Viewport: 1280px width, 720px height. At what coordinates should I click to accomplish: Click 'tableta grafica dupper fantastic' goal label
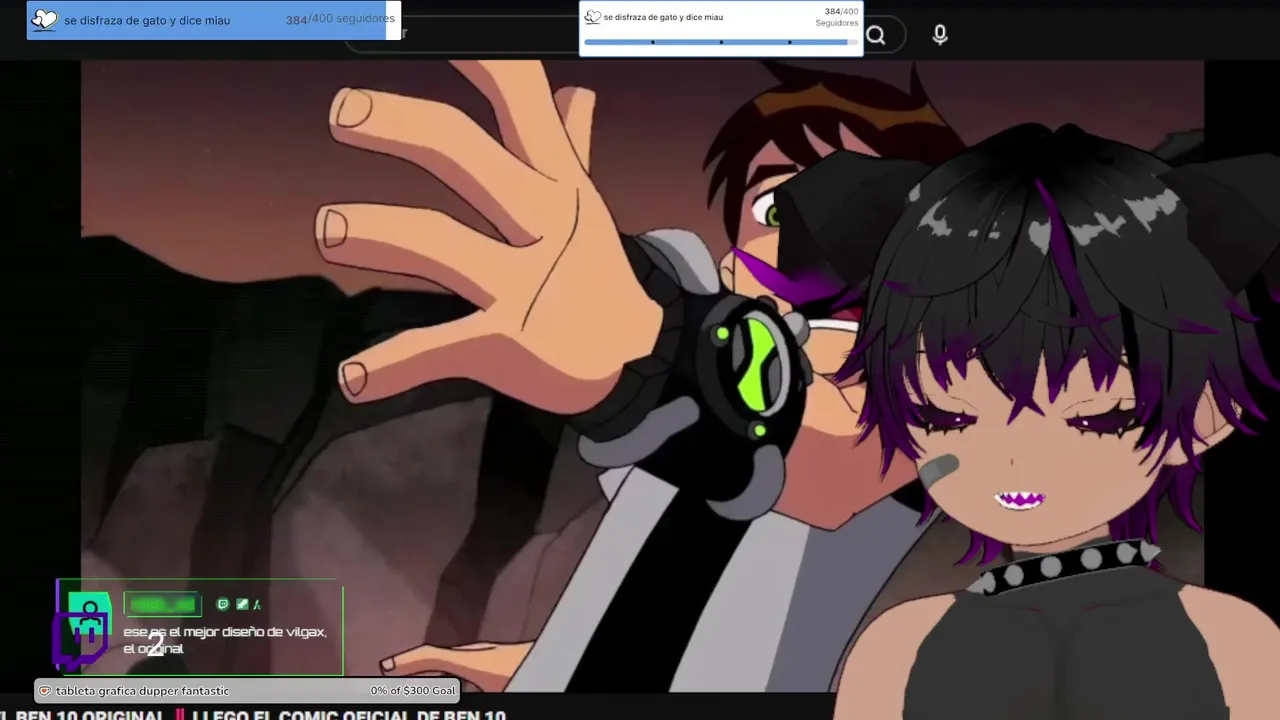point(142,691)
